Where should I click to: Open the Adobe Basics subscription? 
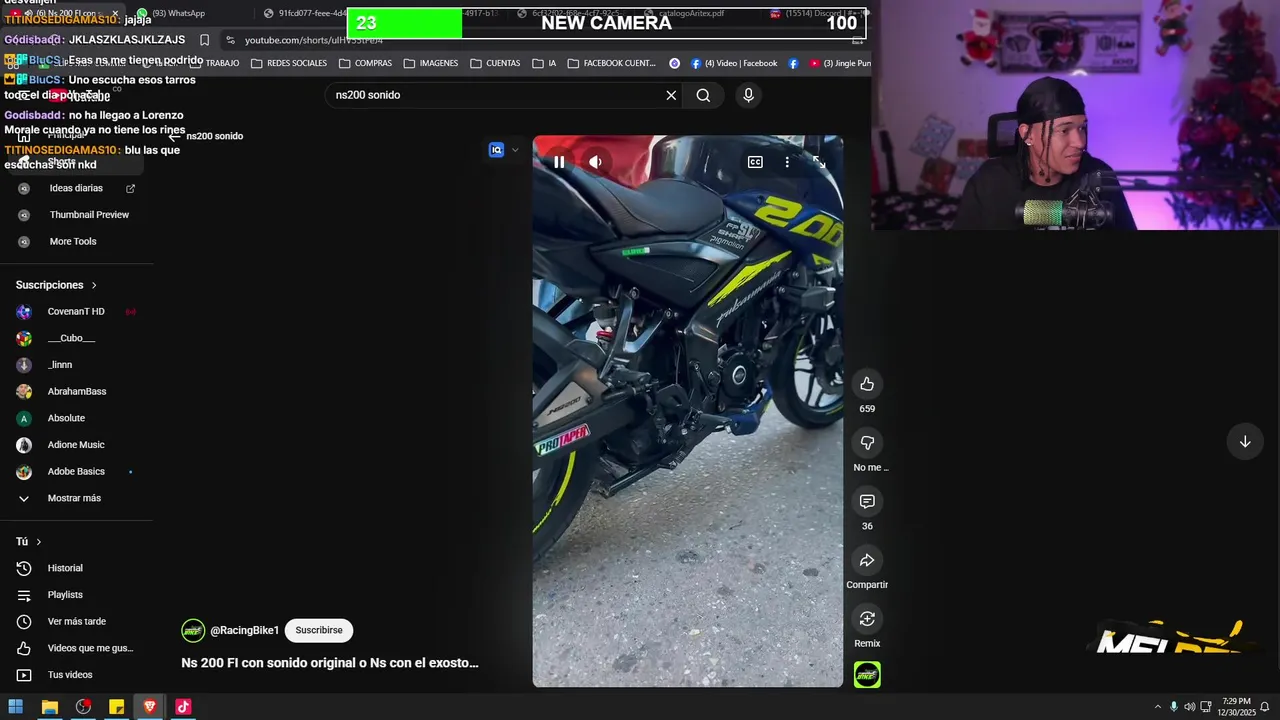pos(77,471)
